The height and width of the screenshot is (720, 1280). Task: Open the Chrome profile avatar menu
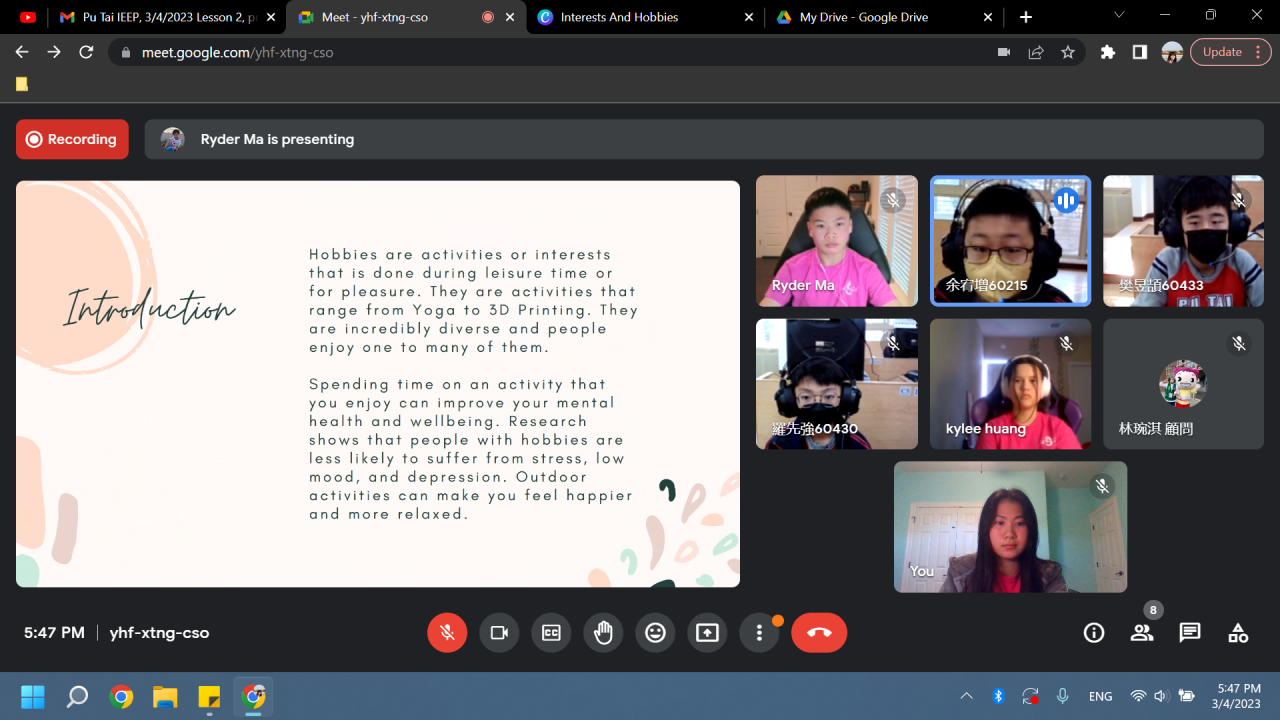click(1172, 52)
